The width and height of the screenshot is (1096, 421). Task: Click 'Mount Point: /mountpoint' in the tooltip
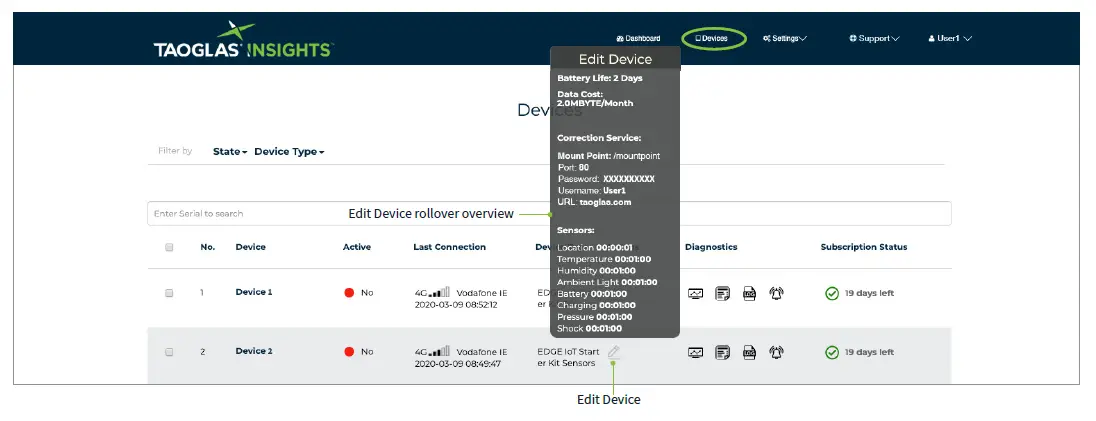(608, 156)
